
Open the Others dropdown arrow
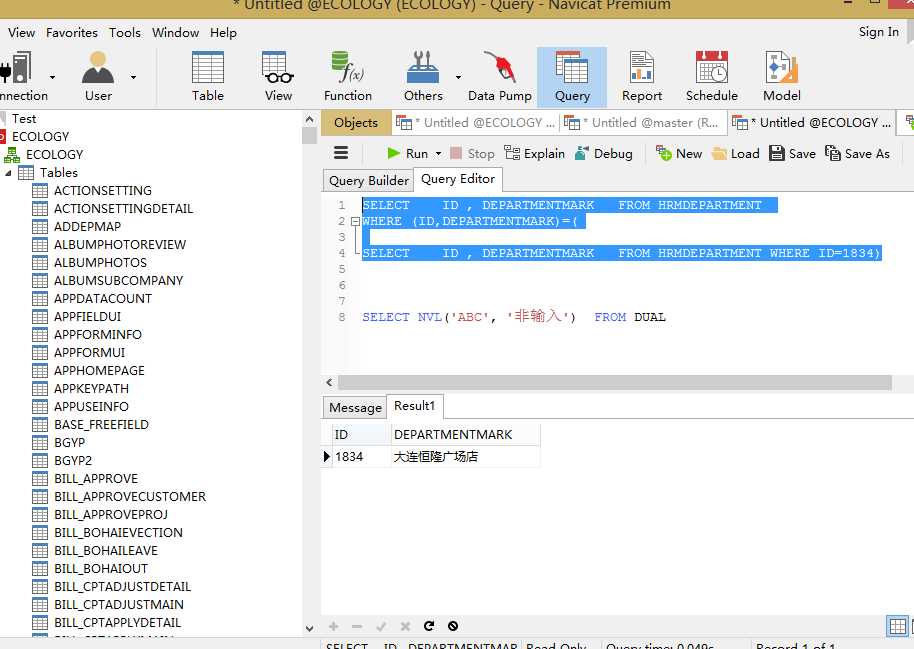click(x=458, y=77)
